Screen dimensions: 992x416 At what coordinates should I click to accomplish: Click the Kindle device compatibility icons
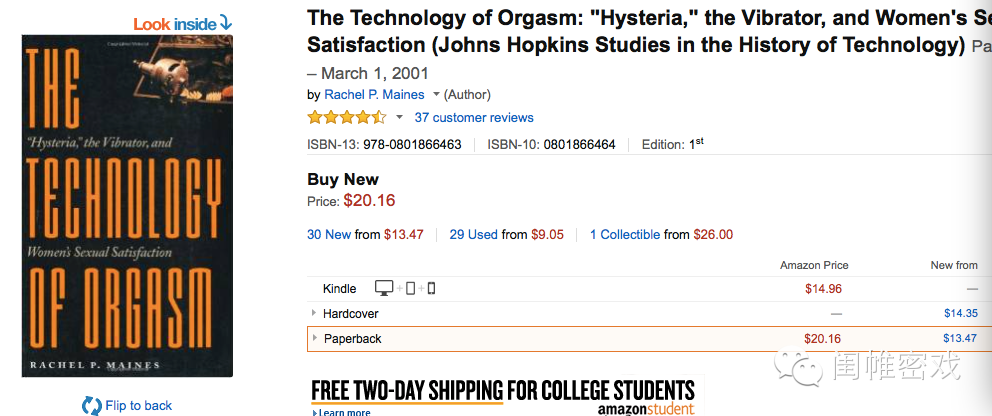coord(405,289)
